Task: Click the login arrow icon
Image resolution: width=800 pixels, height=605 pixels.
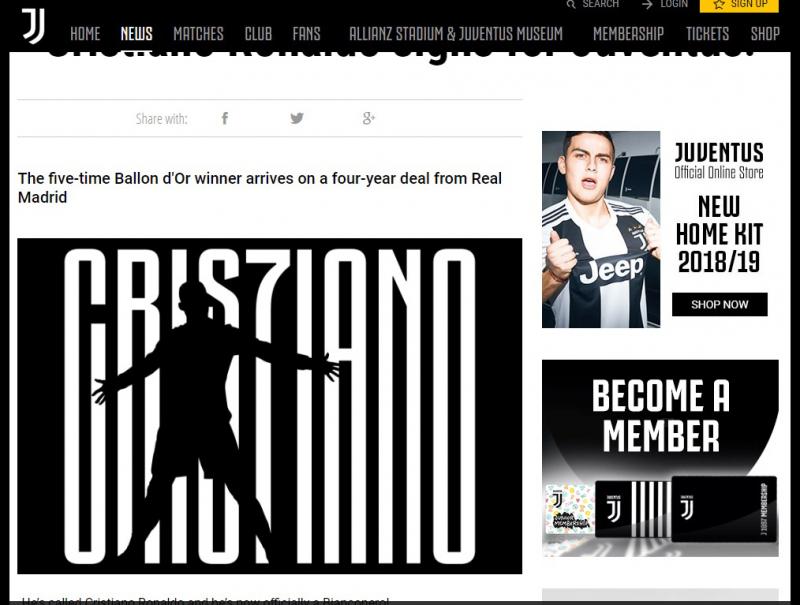Action: tap(647, 4)
